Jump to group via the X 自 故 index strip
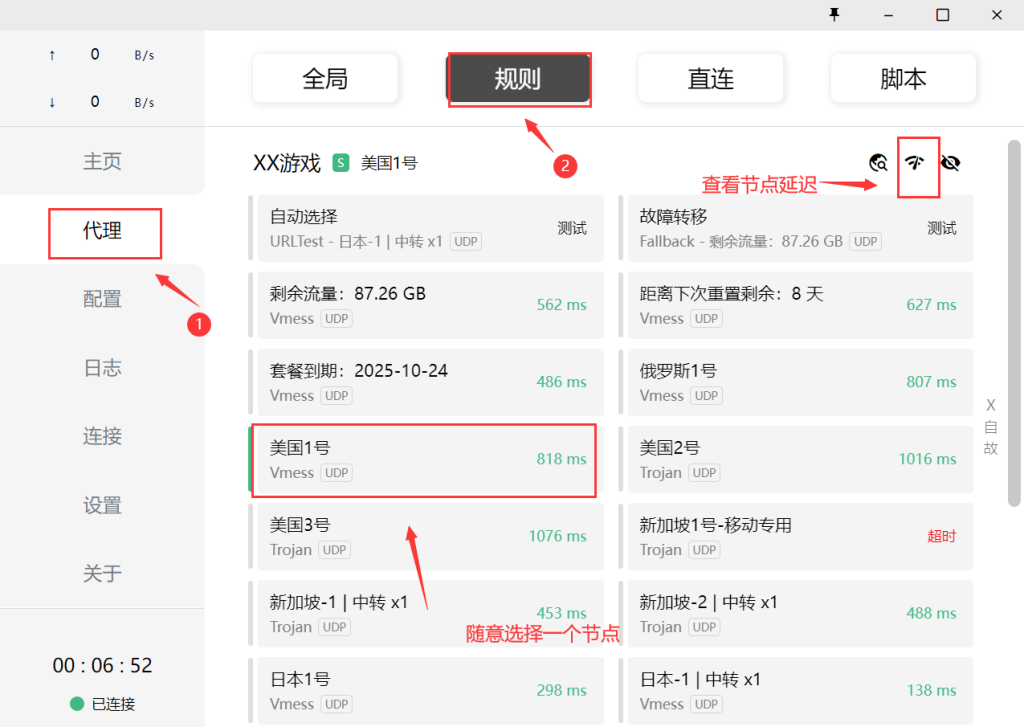The image size is (1024, 727). (x=991, y=427)
